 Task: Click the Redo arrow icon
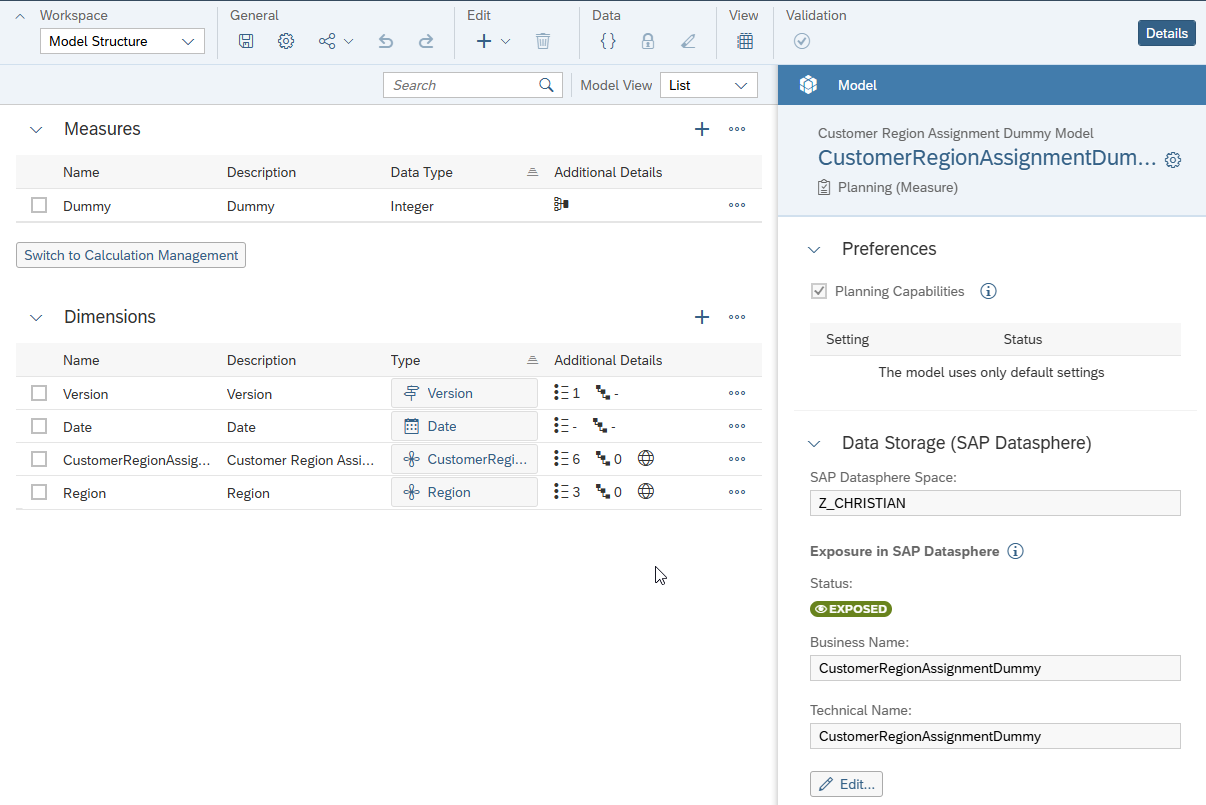426,41
